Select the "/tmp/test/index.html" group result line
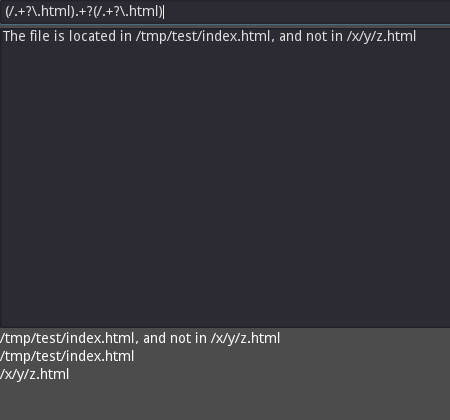This screenshot has width=450, height=420. pyautogui.click(x=67, y=356)
